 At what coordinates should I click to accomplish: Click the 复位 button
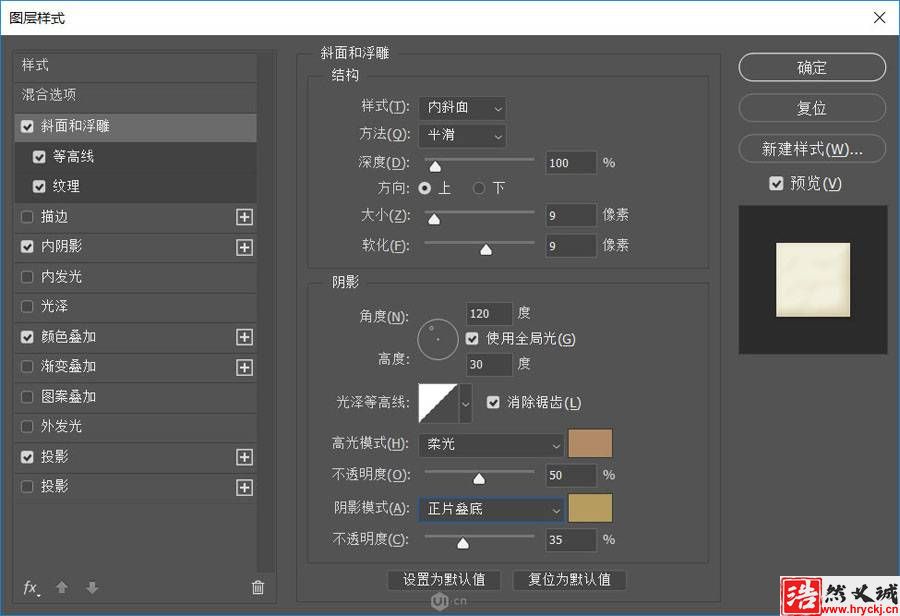(x=812, y=108)
